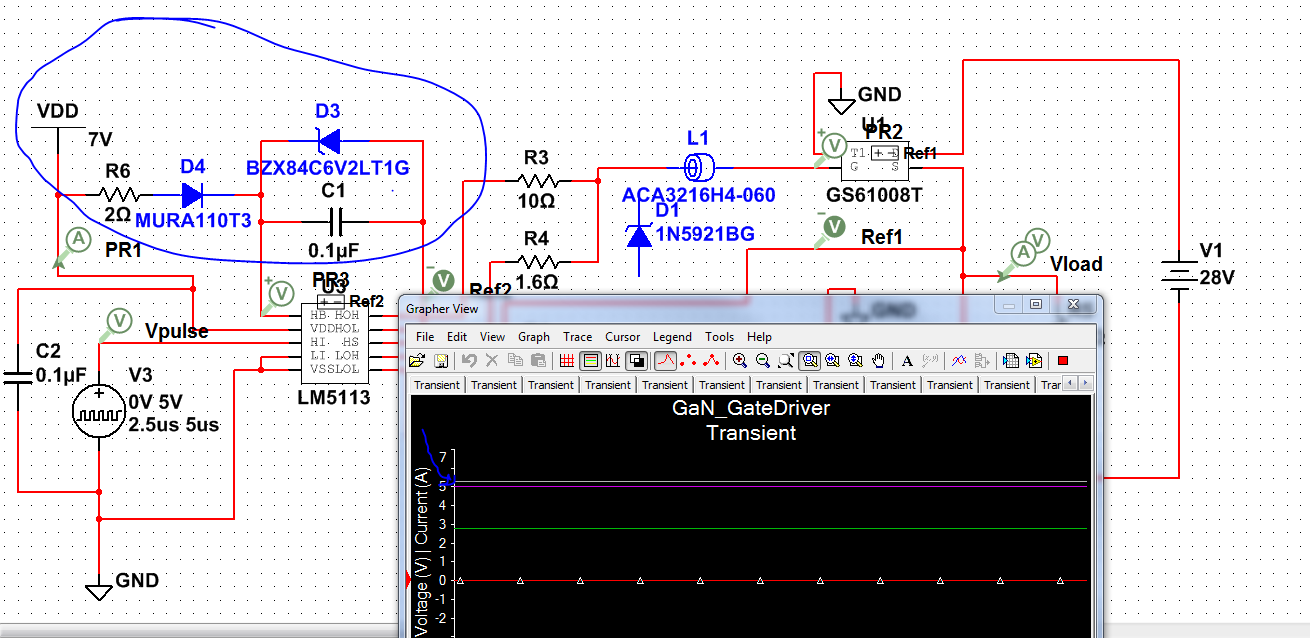The image size is (1310, 638).
Task: Open the Edit menu in Grapher View
Action: pos(457,337)
